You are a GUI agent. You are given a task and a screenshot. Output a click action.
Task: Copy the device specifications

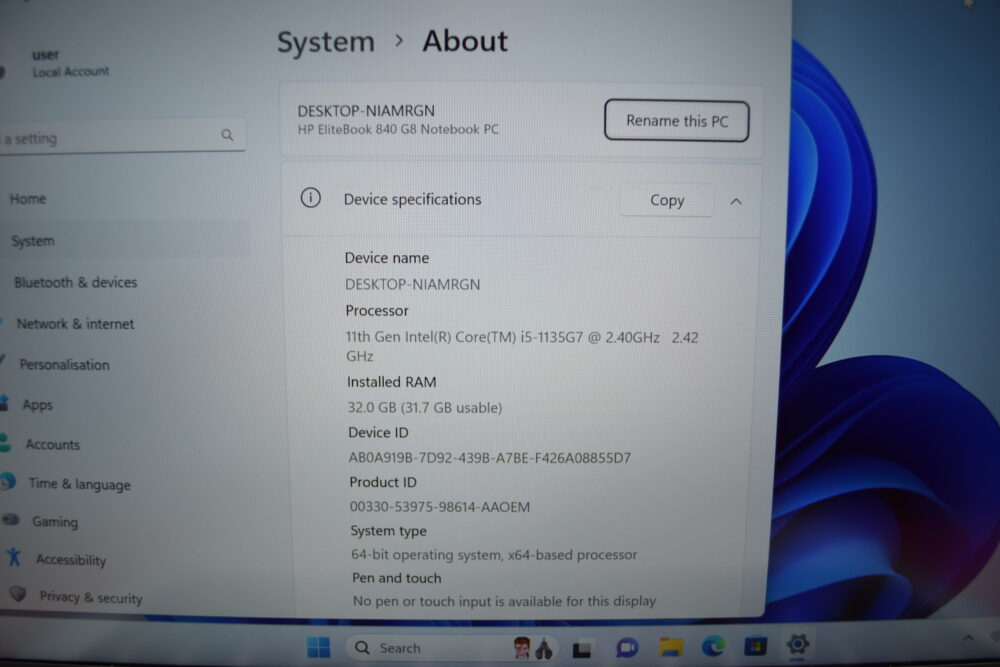(667, 200)
